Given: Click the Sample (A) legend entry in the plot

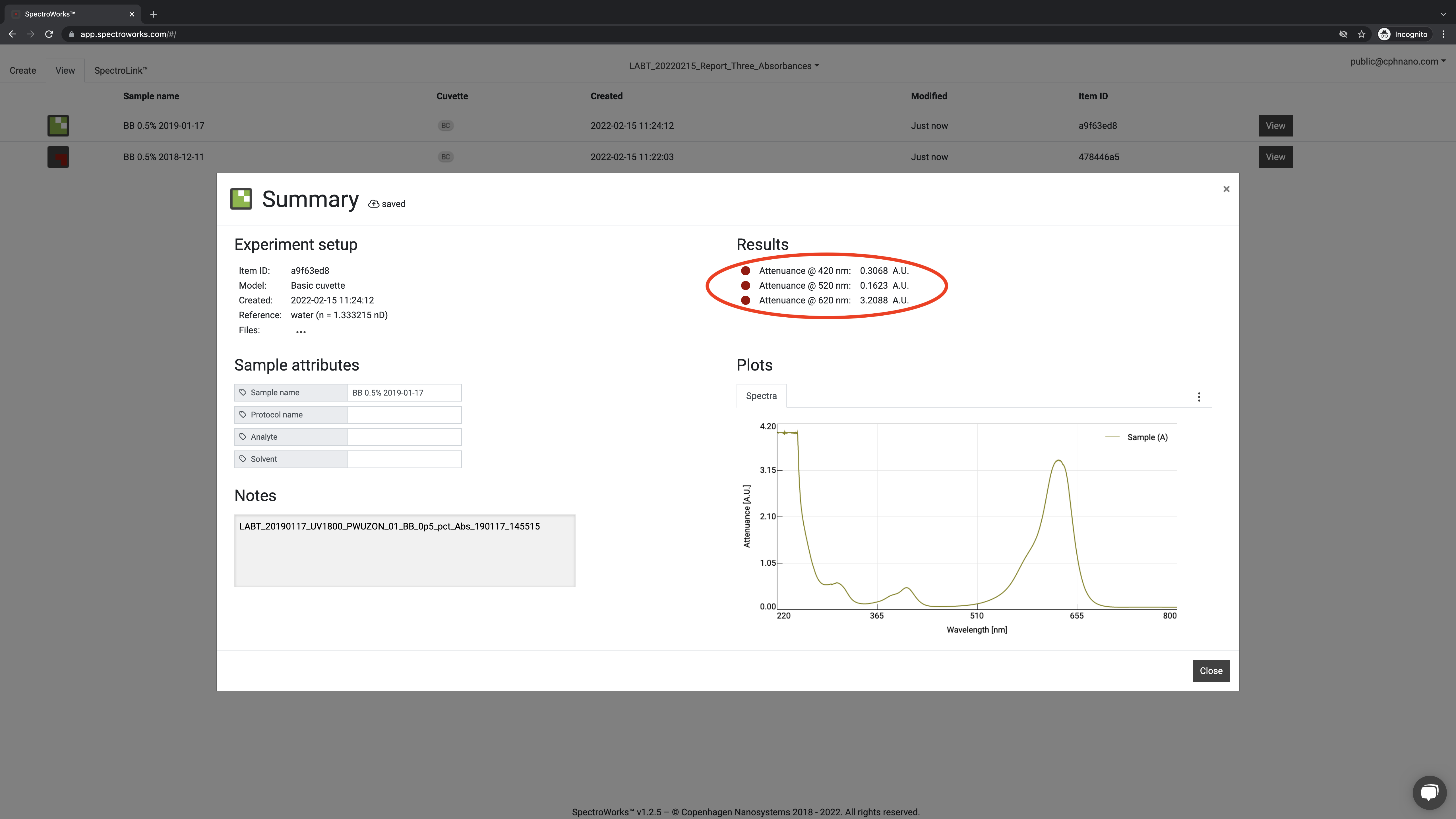Looking at the screenshot, I should (1136, 437).
